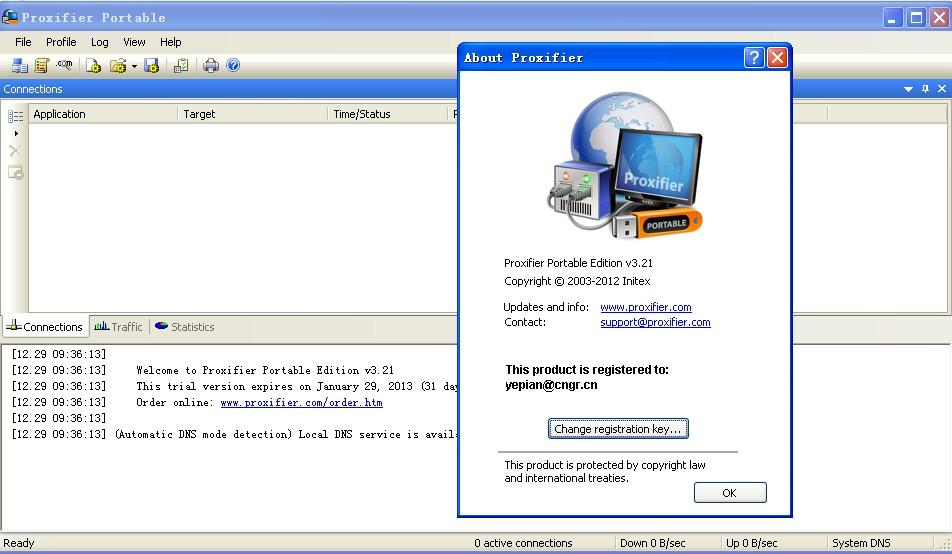The image size is (952, 554).
Task: Expand open-profile dropdown arrow in toolbar
Action: (134, 66)
